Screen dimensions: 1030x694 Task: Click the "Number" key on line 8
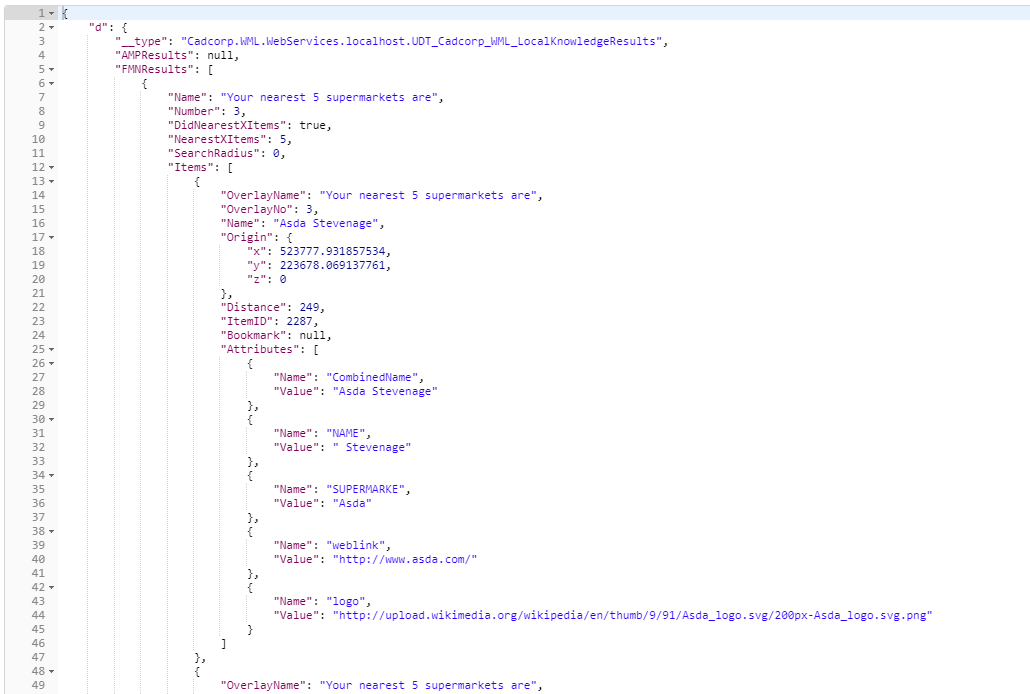(194, 111)
